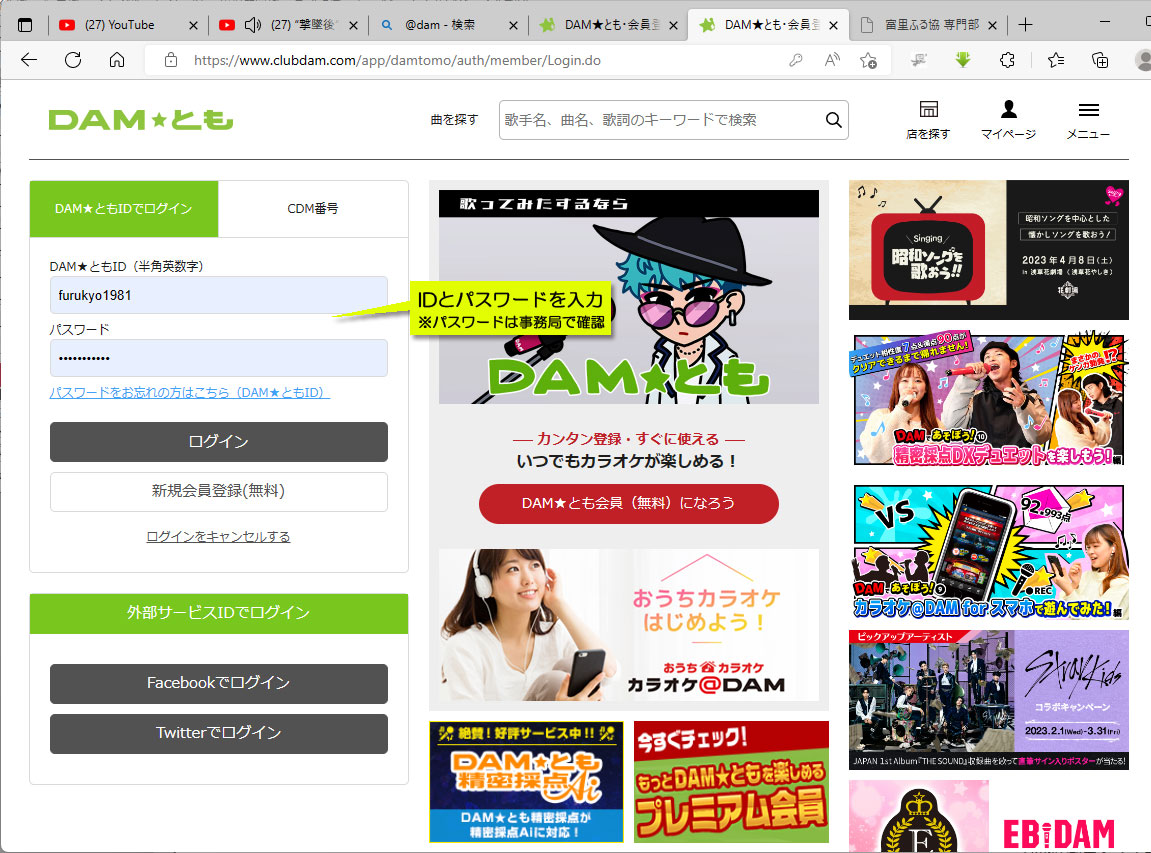Image resolution: width=1151 pixels, height=853 pixels.
Task: Open the tab actions menu icon
Action: tap(25, 25)
